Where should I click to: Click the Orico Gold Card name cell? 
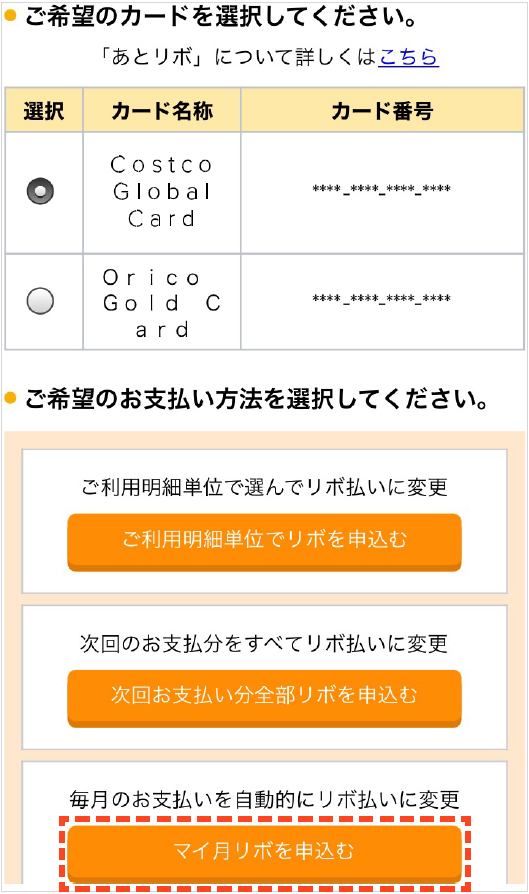click(x=162, y=302)
